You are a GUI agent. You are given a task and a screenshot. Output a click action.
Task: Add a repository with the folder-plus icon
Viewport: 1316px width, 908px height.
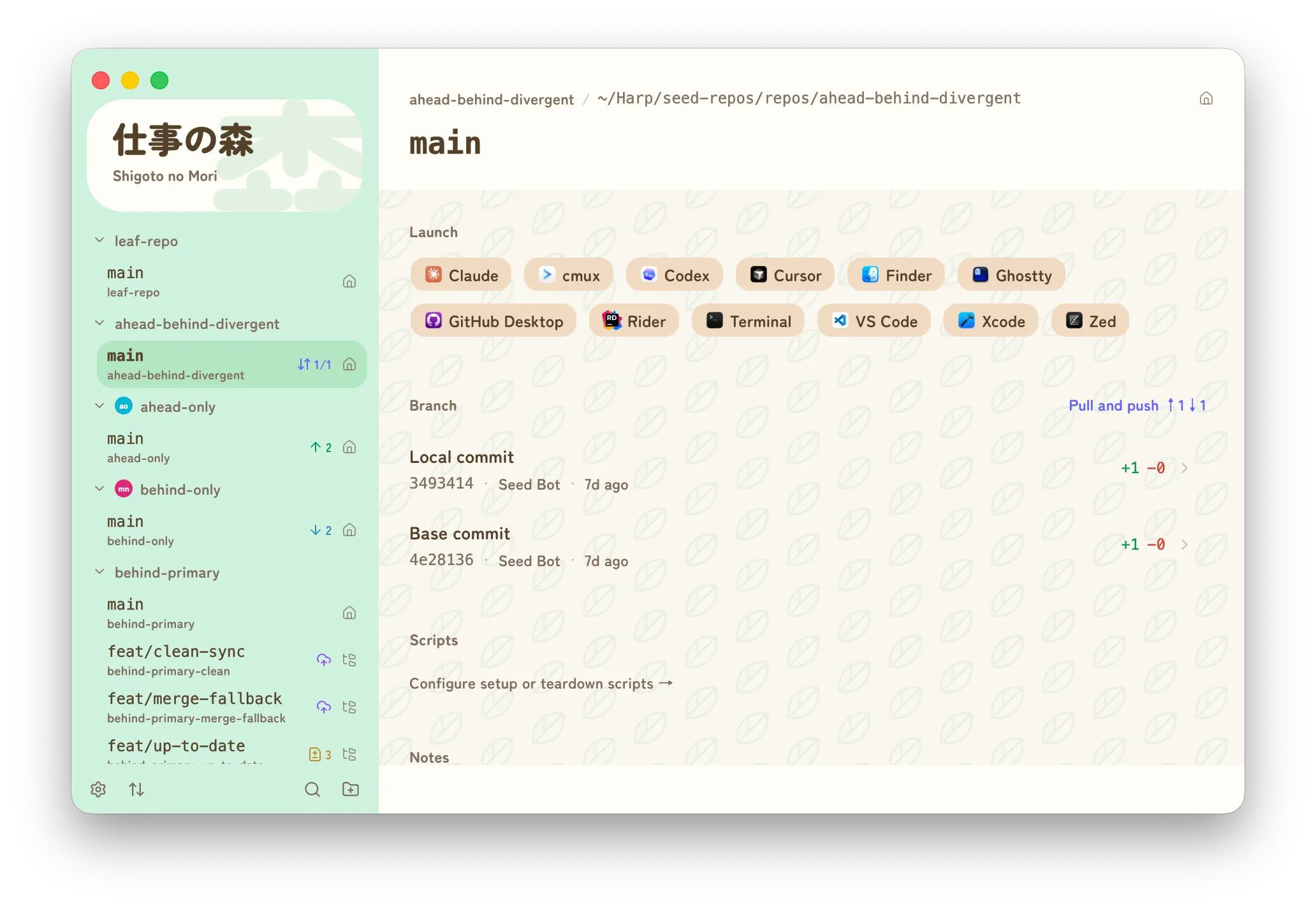pyautogui.click(x=351, y=789)
